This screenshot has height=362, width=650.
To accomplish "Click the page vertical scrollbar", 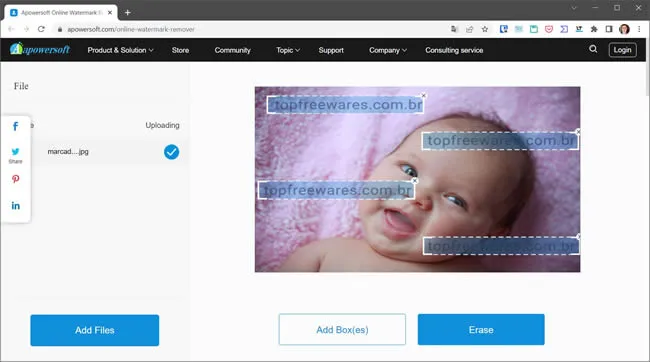I will 648,79.
